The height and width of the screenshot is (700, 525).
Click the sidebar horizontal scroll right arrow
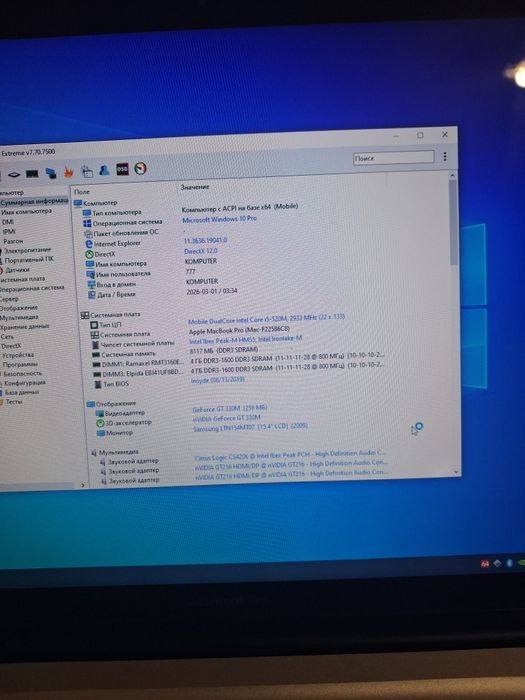point(83,485)
